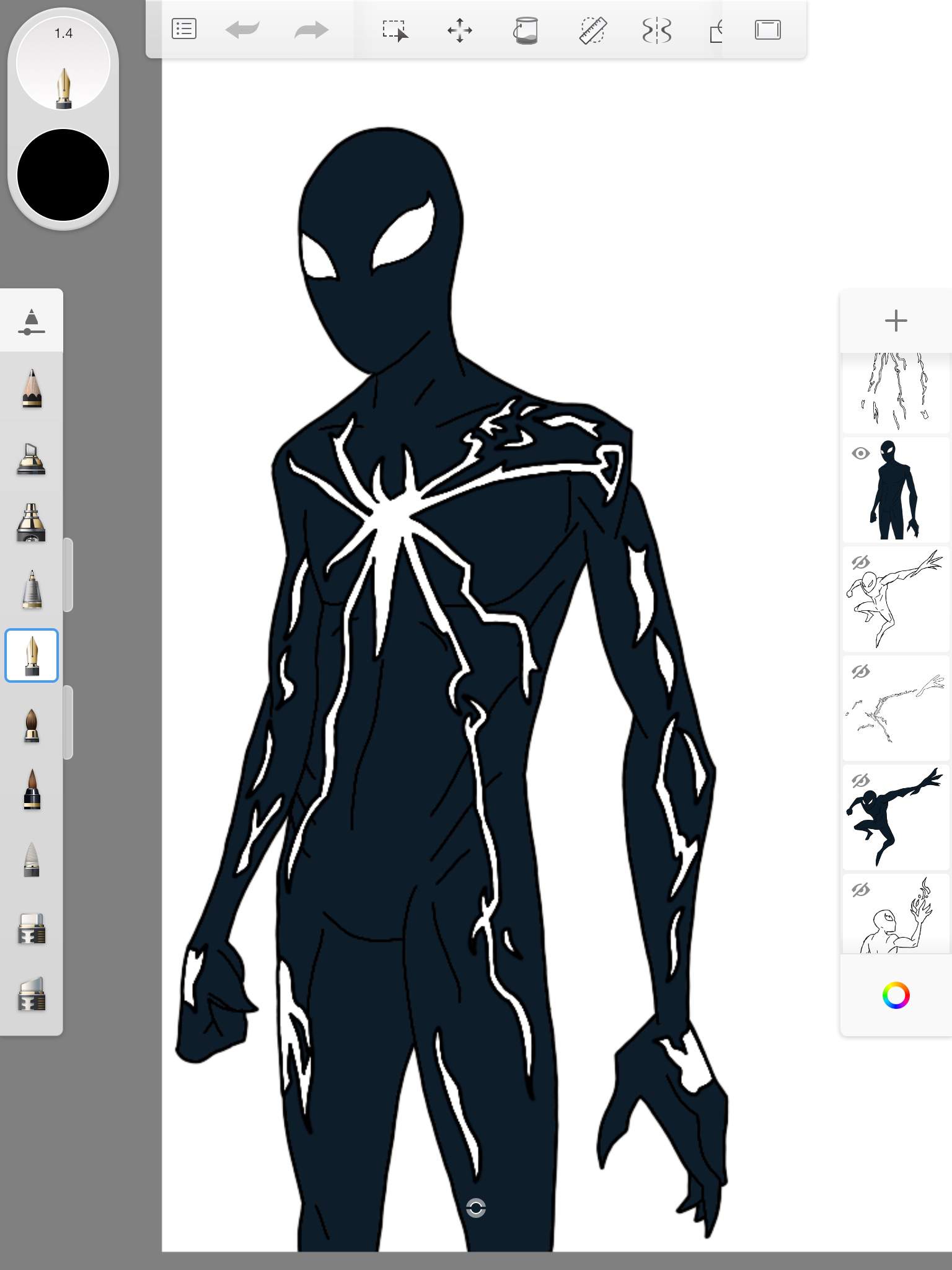The width and height of the screenshot is (952, 1270).
Task: Toggle full screen canvas view
Action: [767, 30]
